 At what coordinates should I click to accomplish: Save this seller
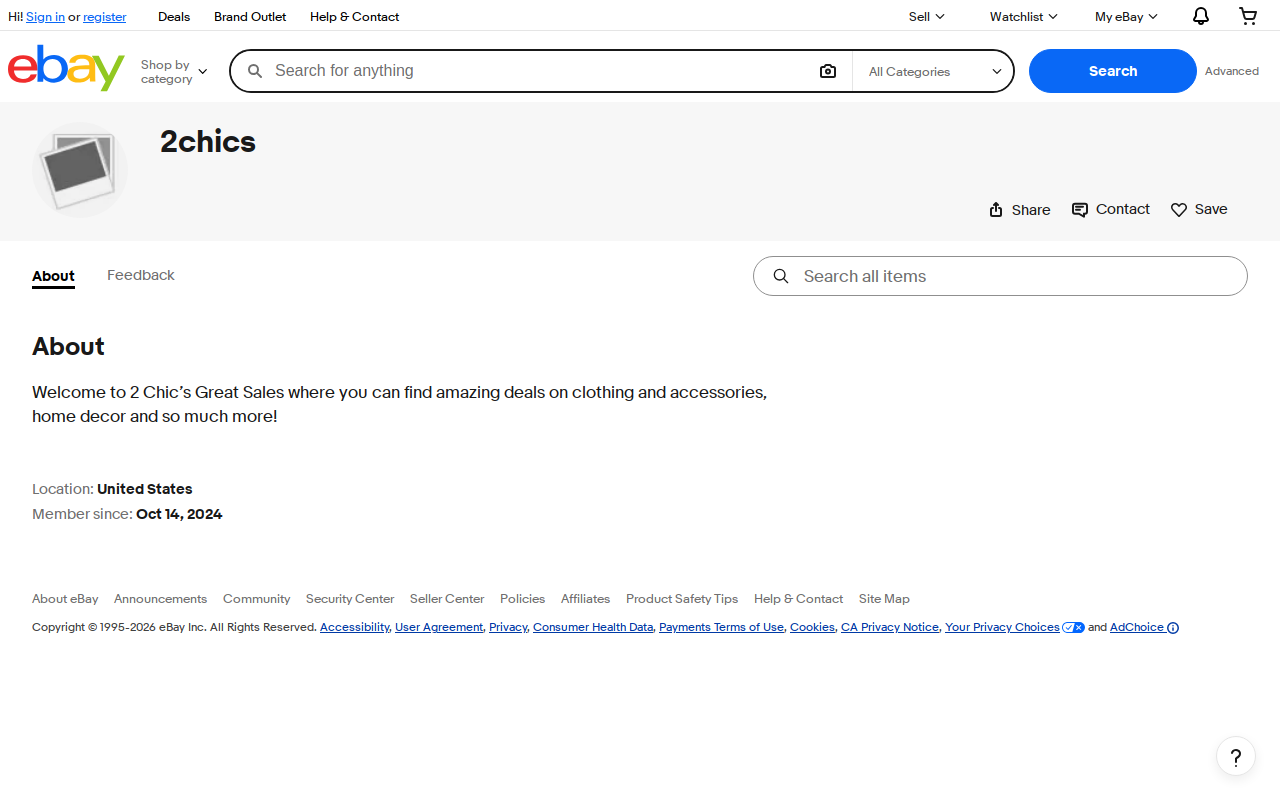pos(1199,209)
